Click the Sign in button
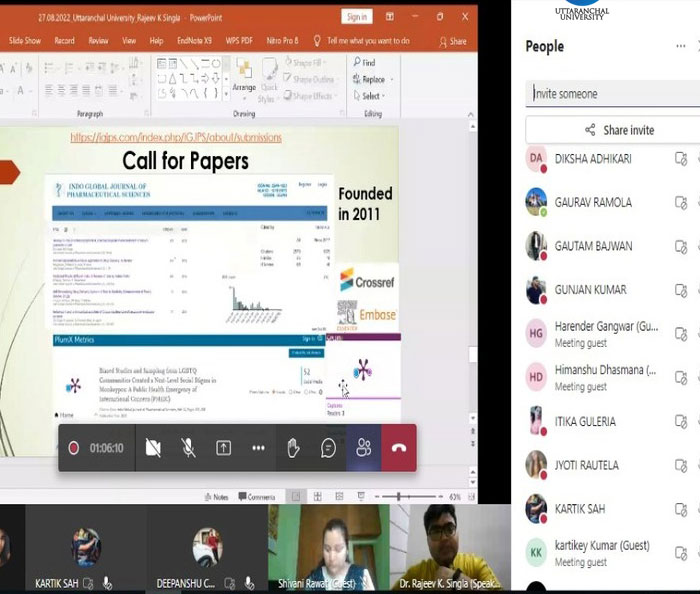This screenshot has width=700, height=594. tap(356, 17)
